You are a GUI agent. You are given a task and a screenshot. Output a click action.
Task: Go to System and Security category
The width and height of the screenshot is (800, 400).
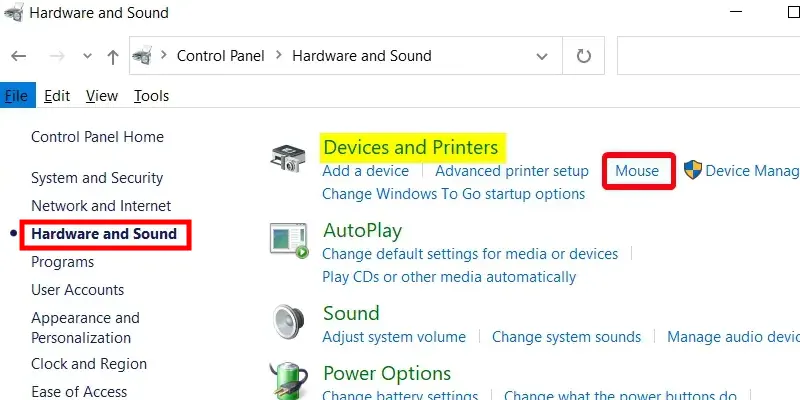(97, 178)
